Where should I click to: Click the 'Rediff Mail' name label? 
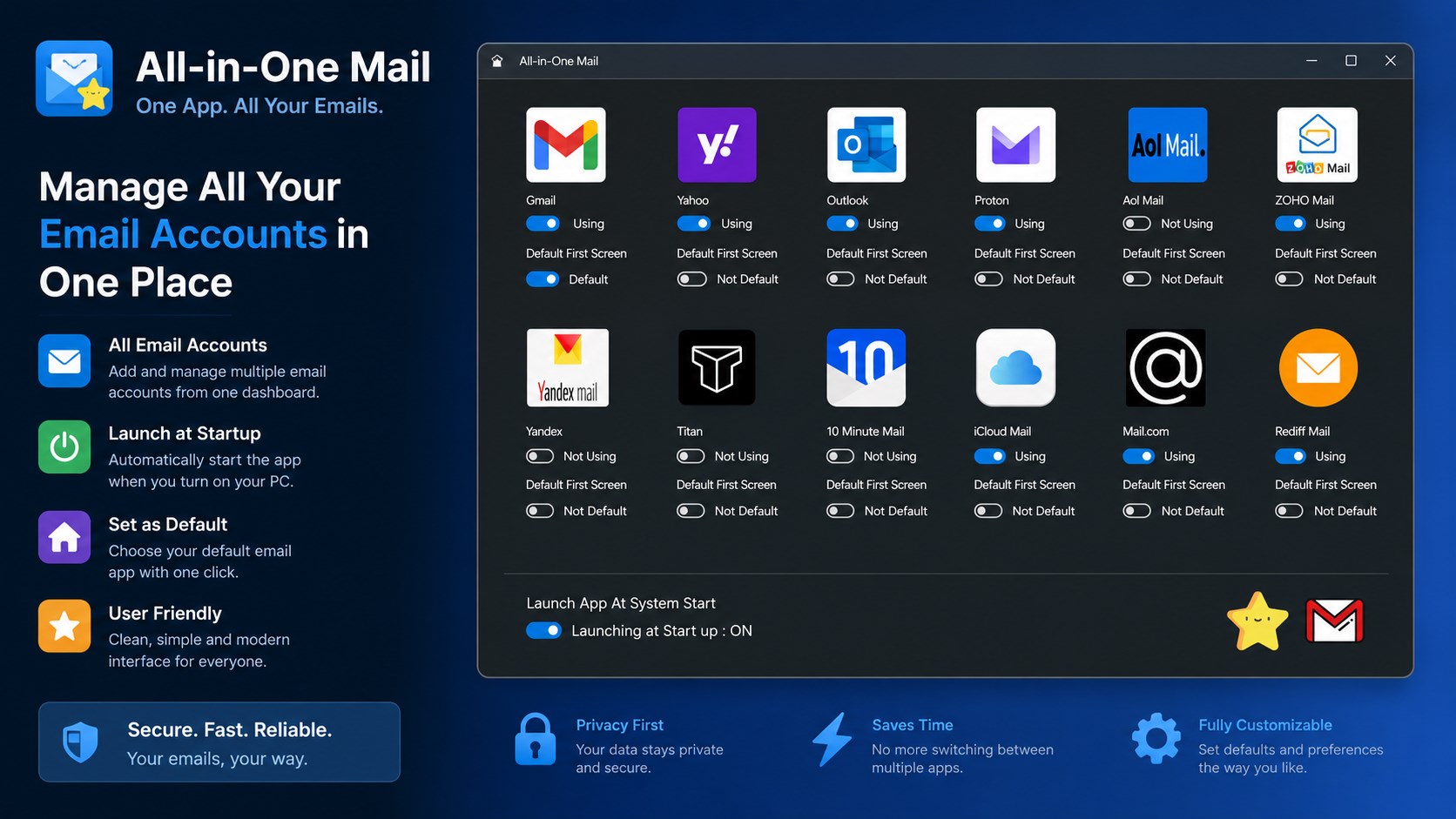pos(1302,432)
